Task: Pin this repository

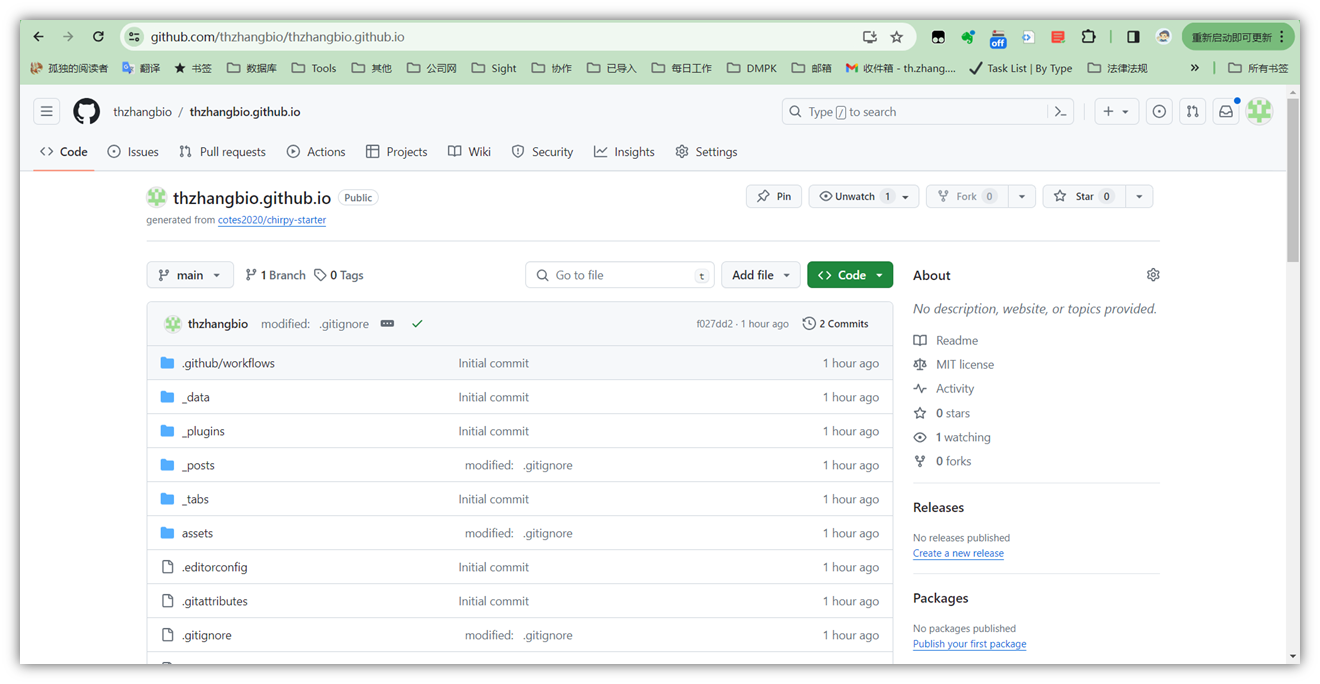Action: (x=774, y=197)
